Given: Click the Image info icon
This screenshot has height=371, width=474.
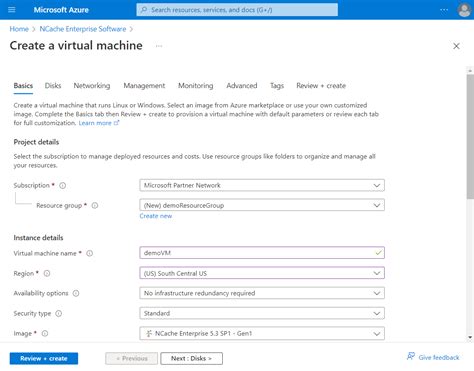Looking at the screenshot, I should [x=45, y=333].
